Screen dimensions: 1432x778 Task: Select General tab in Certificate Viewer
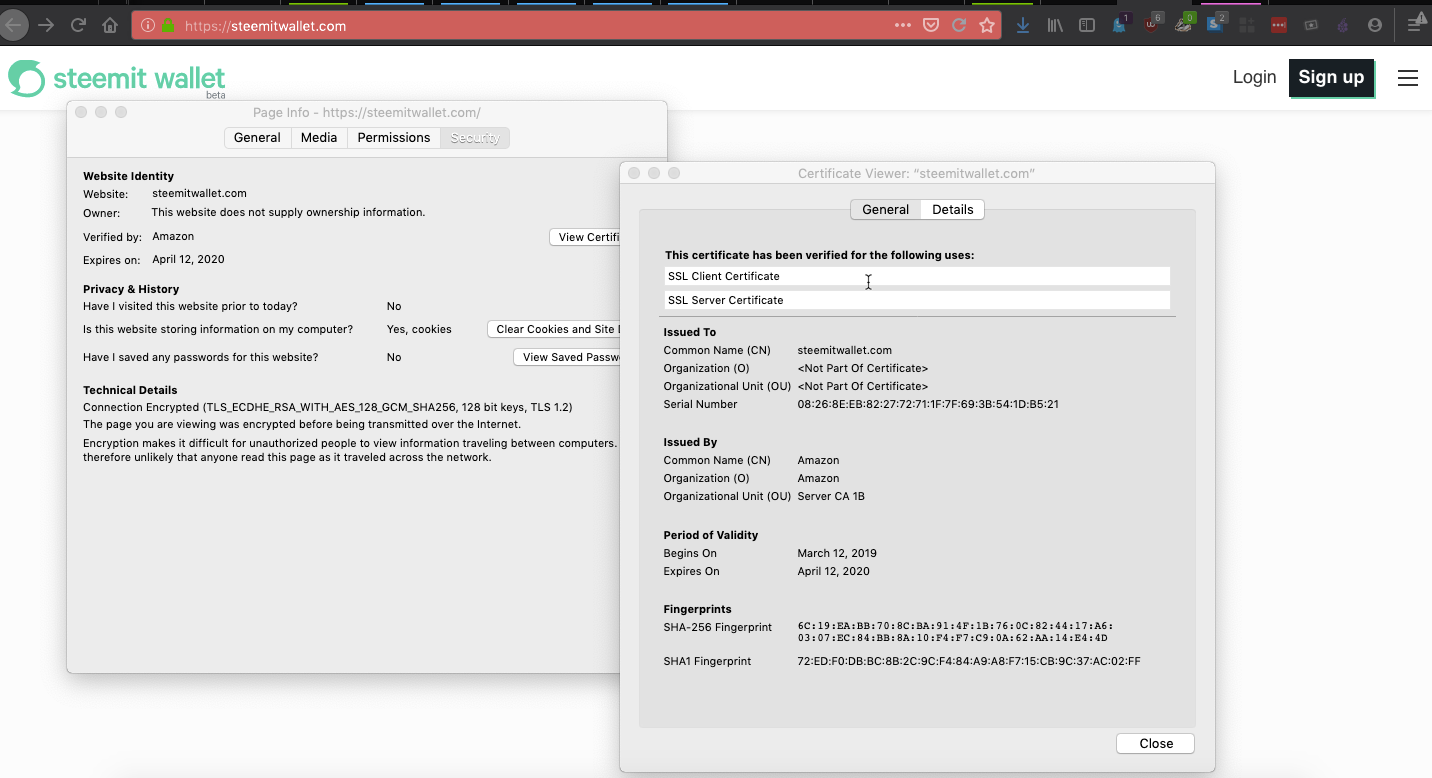click(886, 210)
